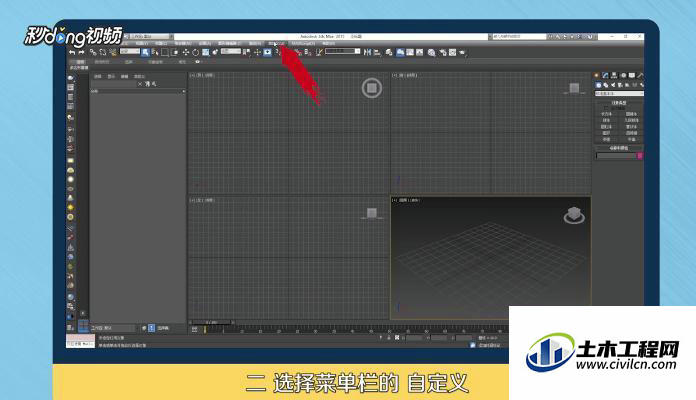Viewport: 696px width, 400px height.
Task: Open the Material Editor icon
Action: click(431, 52)
